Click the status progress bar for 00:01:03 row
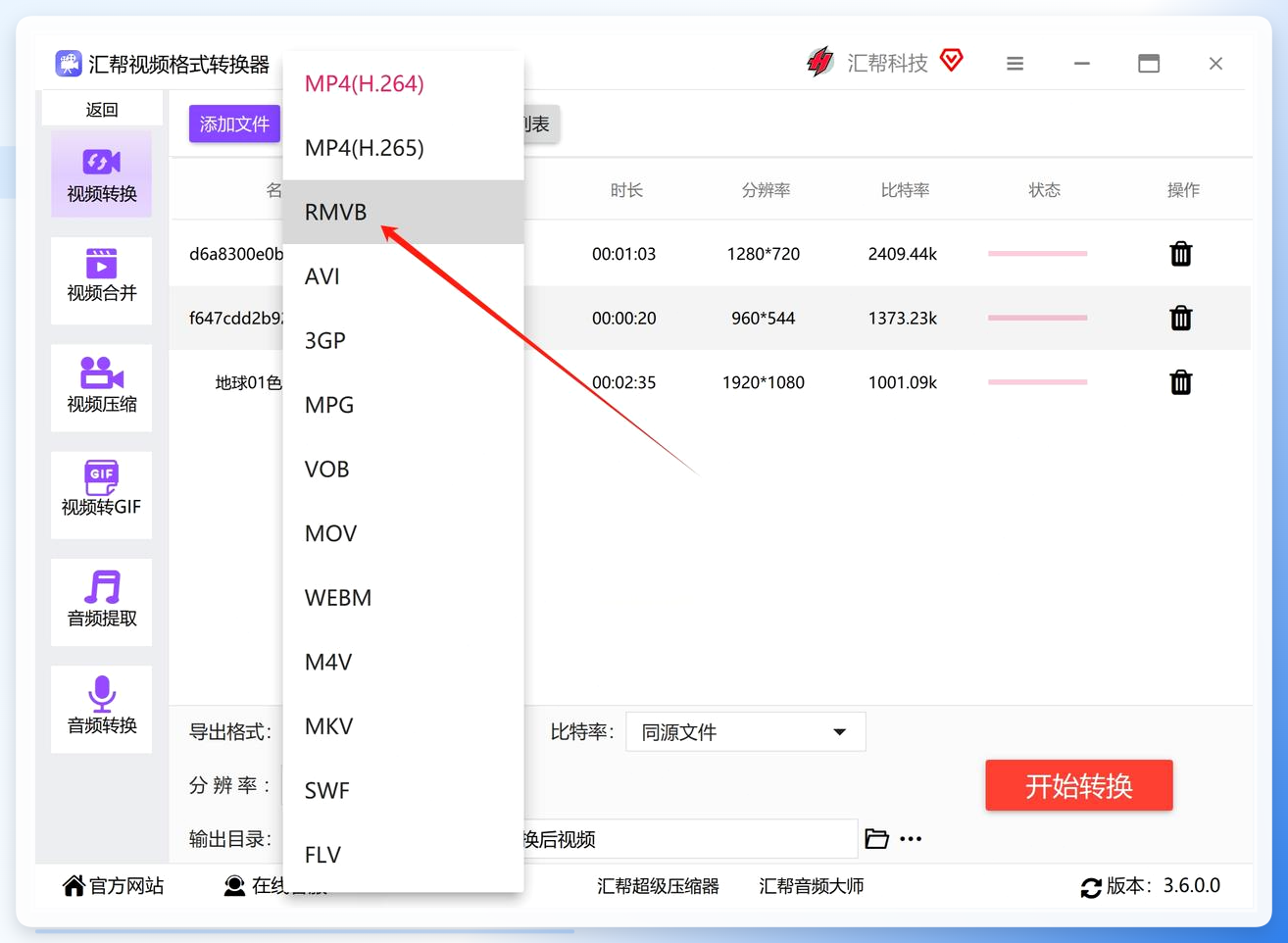1288x943 pixels. pyautogui.click(x=1037, y=254)
